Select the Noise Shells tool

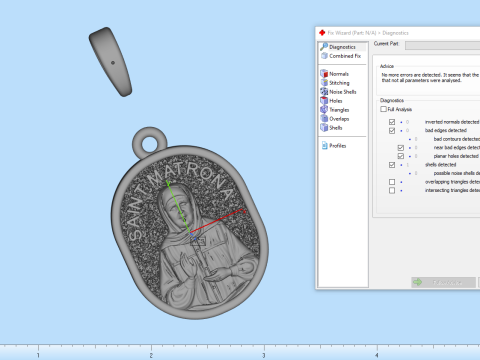[x=339, y=92]
